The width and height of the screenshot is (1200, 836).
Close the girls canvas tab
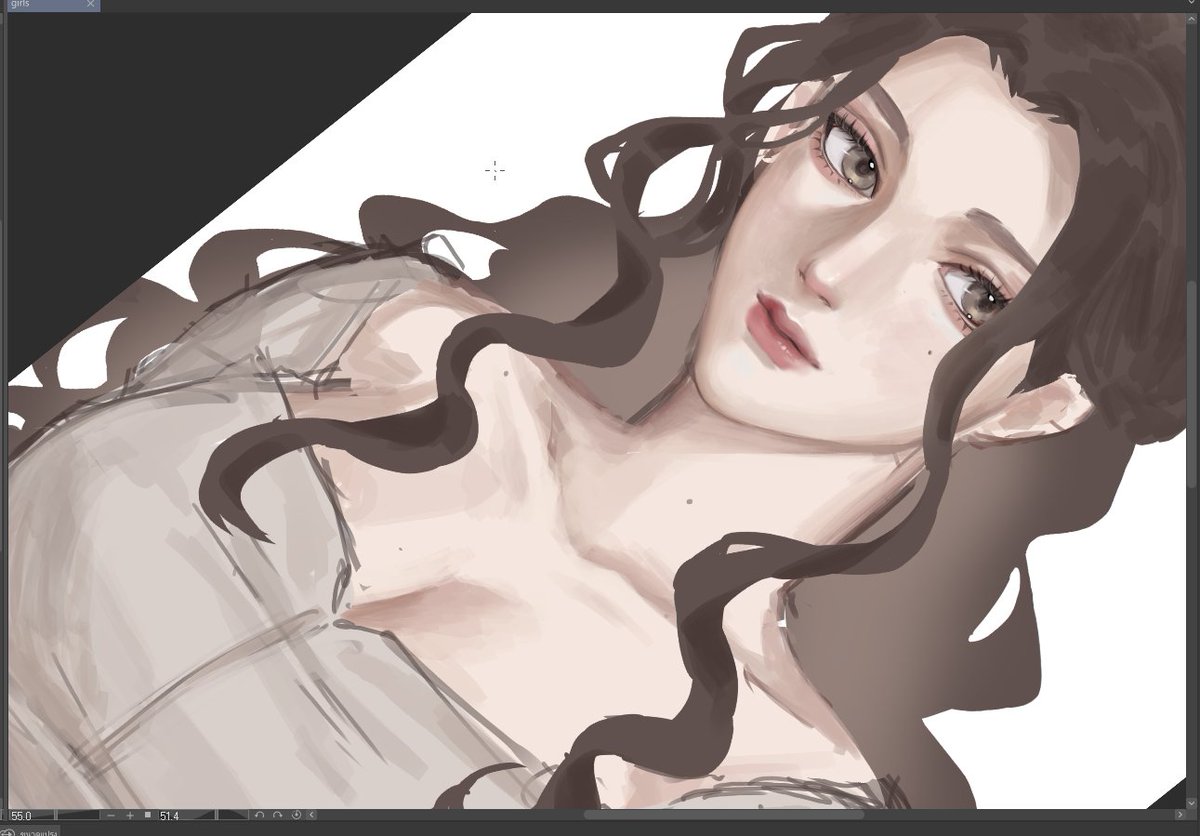[90, 5]
